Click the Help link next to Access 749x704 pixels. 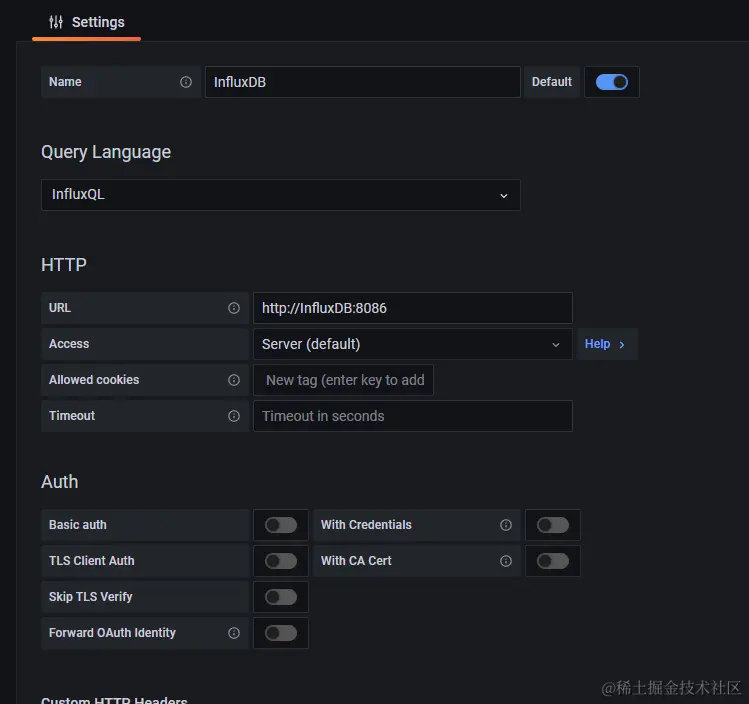(x=605, y=344)
